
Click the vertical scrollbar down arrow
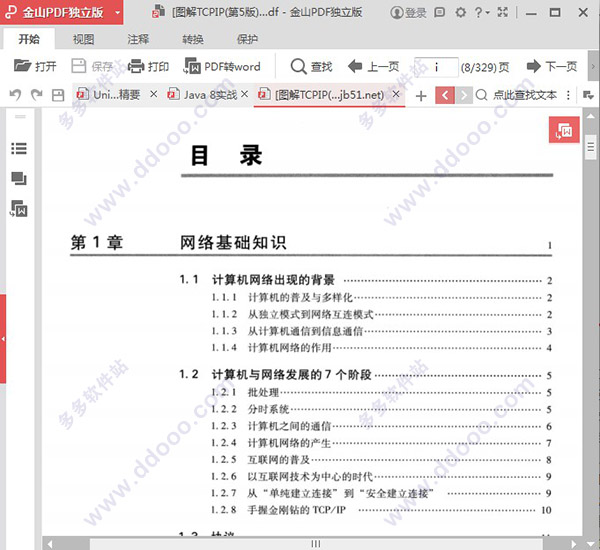pos(591,543)
